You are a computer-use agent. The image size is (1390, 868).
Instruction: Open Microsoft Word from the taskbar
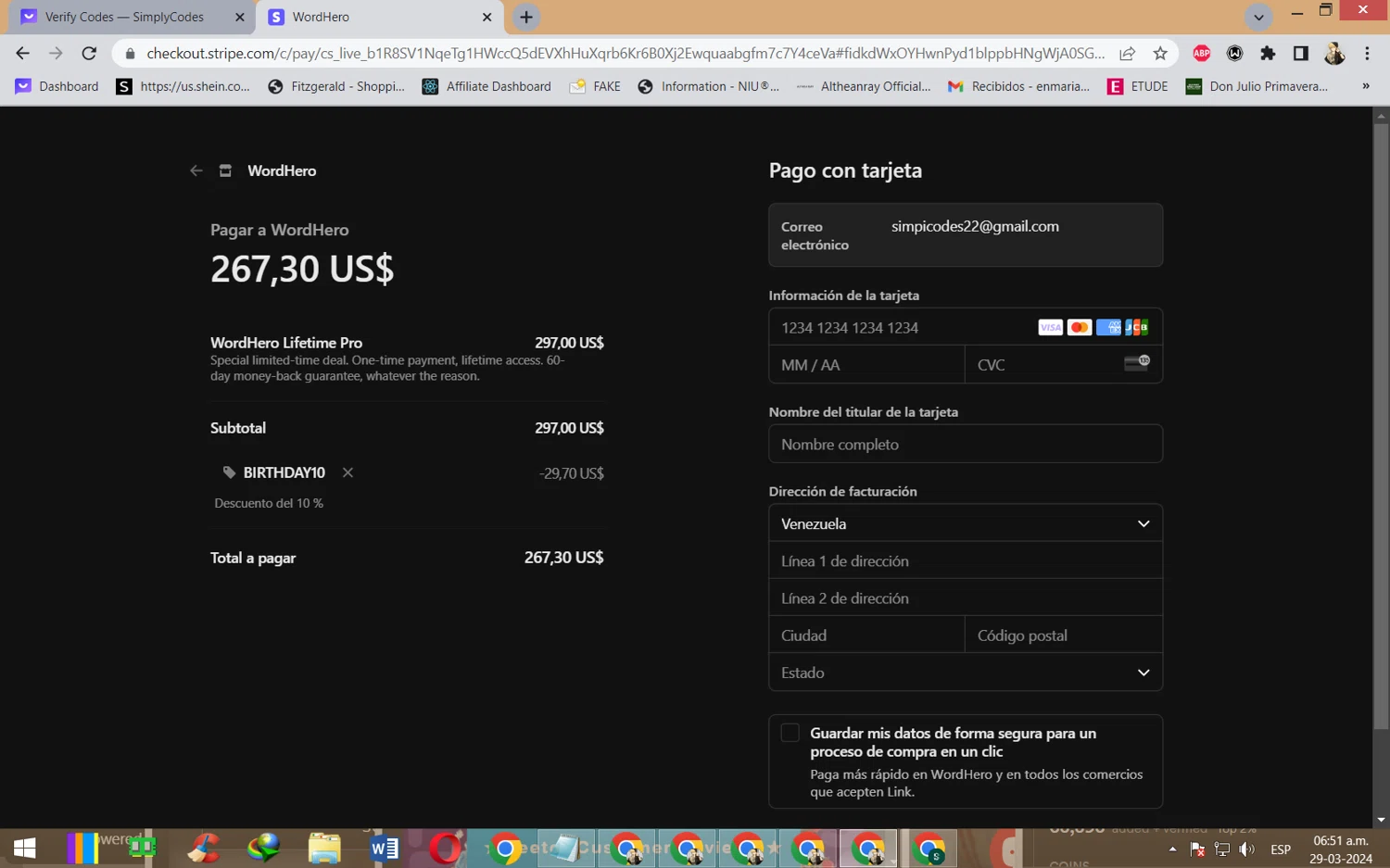tap(384, 848)
